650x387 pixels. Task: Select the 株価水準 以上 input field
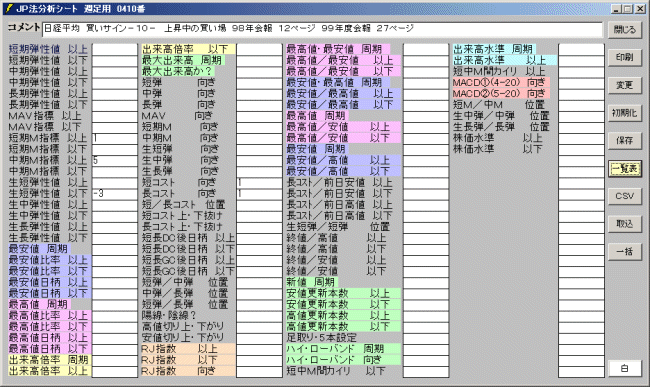pos(581,138)
